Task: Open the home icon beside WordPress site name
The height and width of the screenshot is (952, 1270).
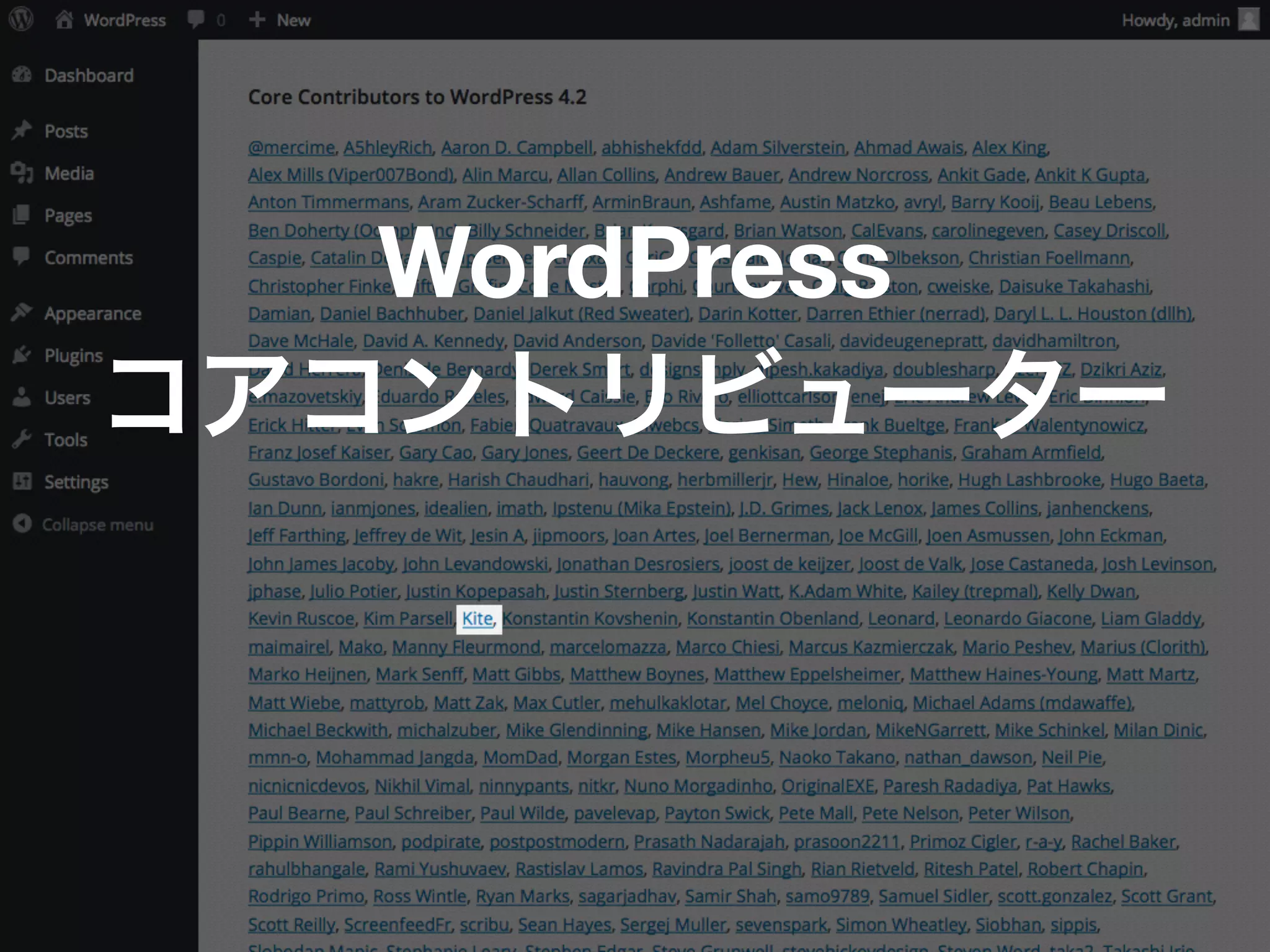Action: (x=64, y=20)
